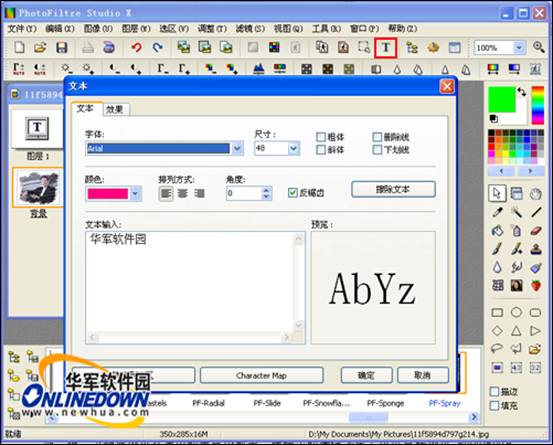Image resolution: width=553 pixels, height=445 pixels.
Task: Uncheck the 反锯齿 antialias checkbox
Action: click(x=292, y=193)
